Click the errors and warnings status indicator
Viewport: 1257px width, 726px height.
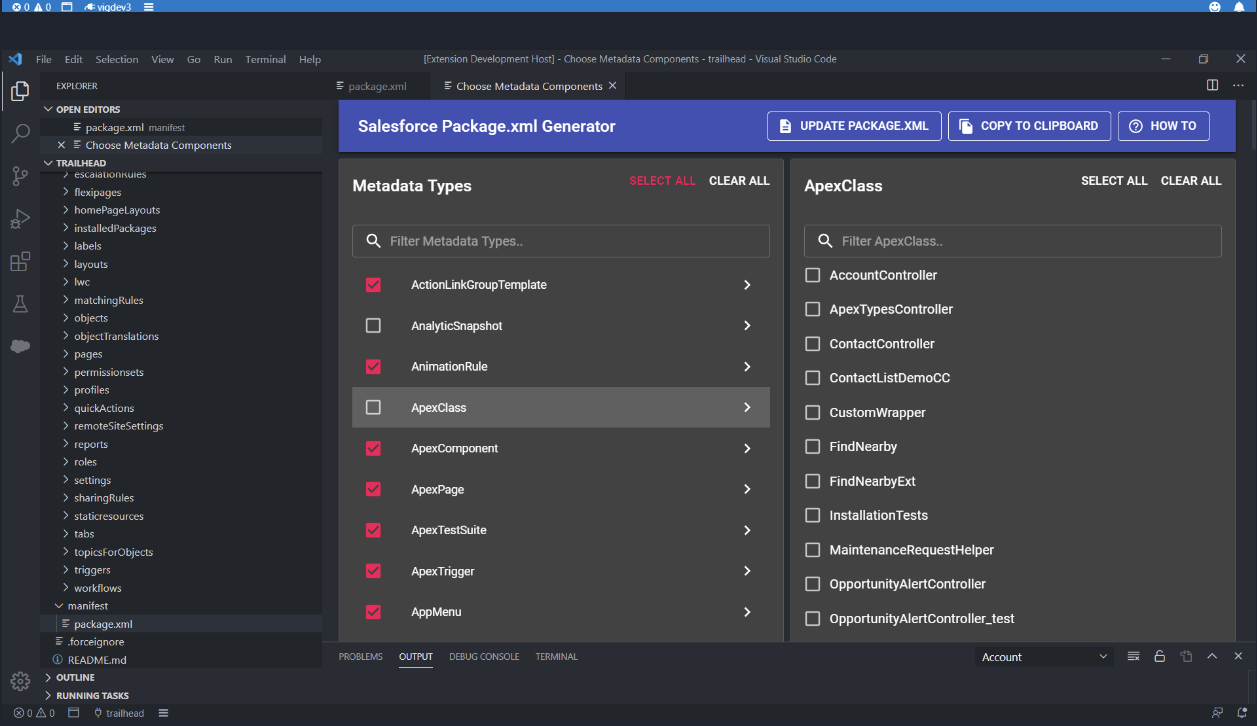coord(32,713)
